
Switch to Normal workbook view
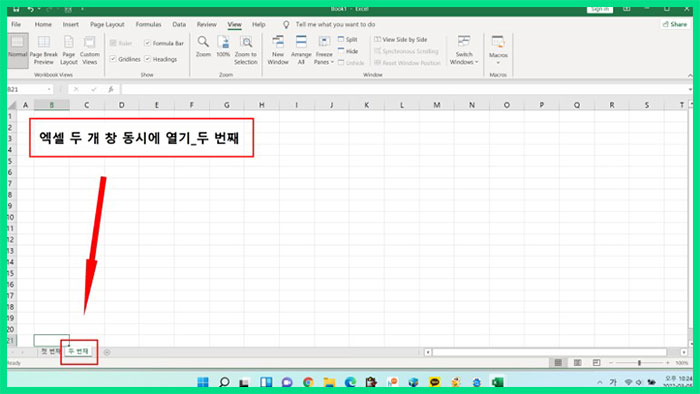pyautogui.click(x=18, y=50)
